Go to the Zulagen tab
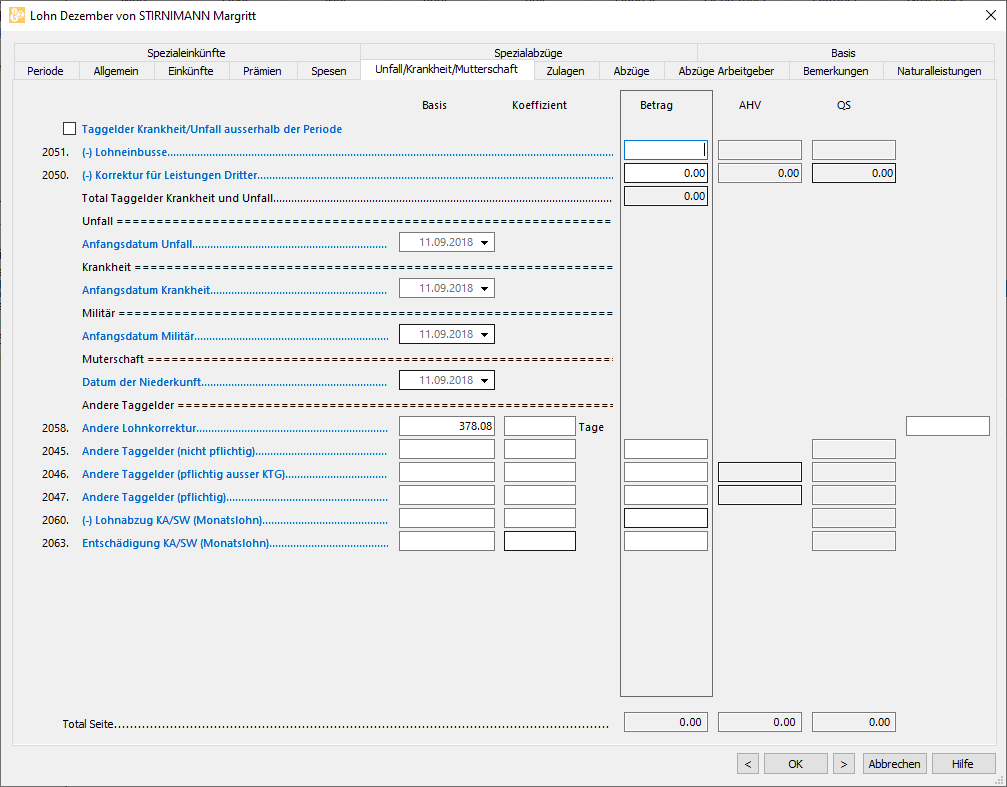 click(566, 71)
